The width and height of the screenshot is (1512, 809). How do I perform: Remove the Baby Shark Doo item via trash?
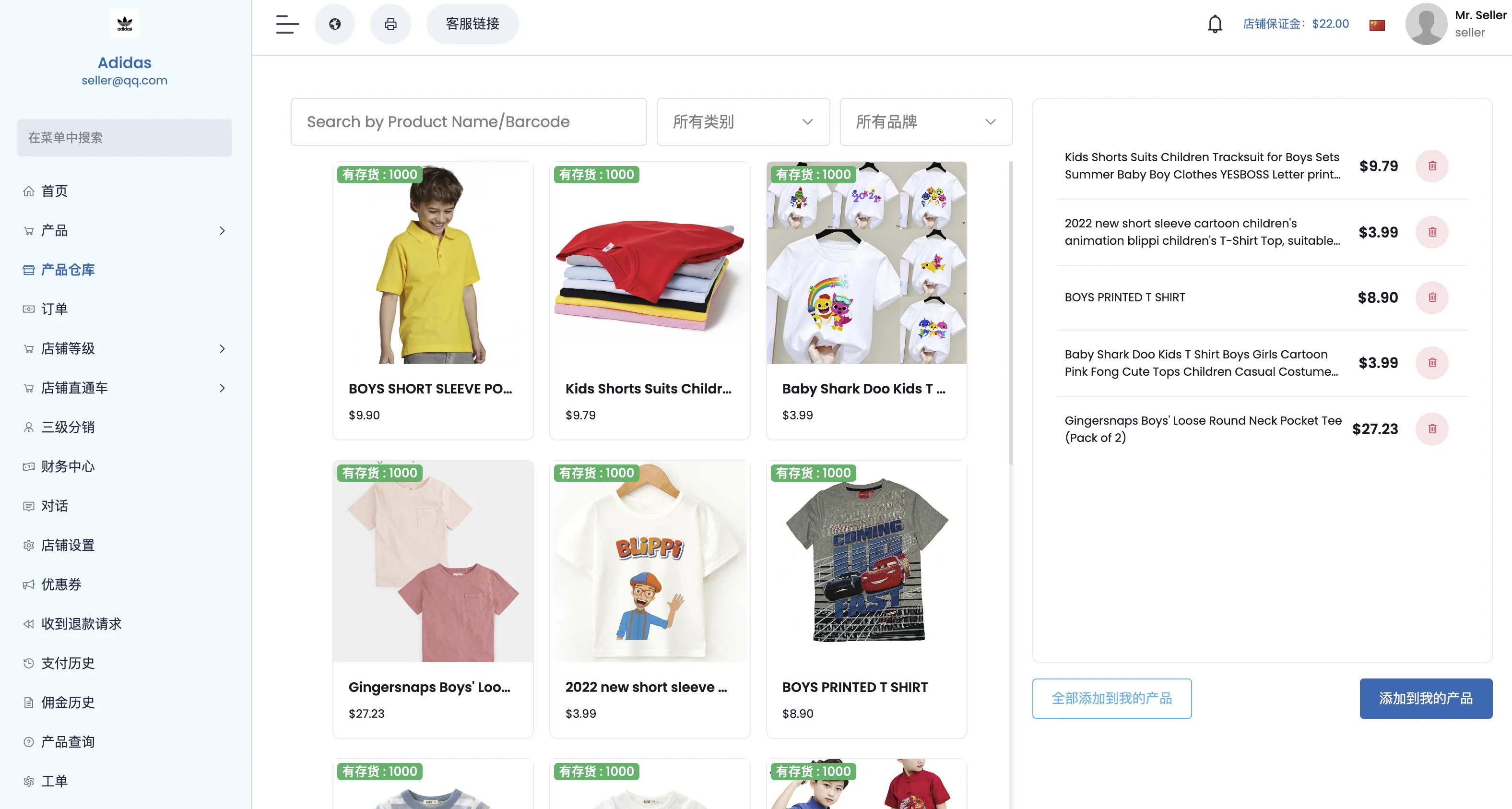tap(1431, 363)
